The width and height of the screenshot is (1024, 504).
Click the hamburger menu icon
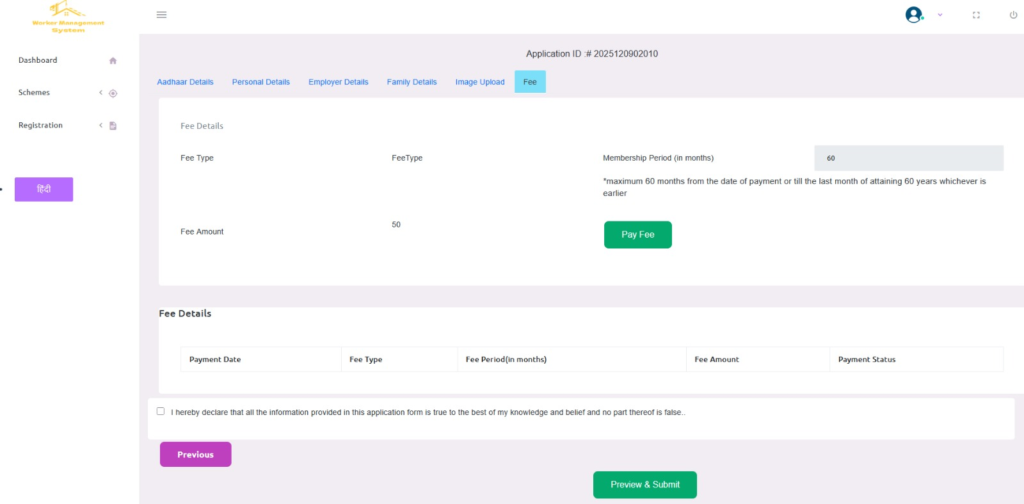pyautogui.click(x=162, y=15)
